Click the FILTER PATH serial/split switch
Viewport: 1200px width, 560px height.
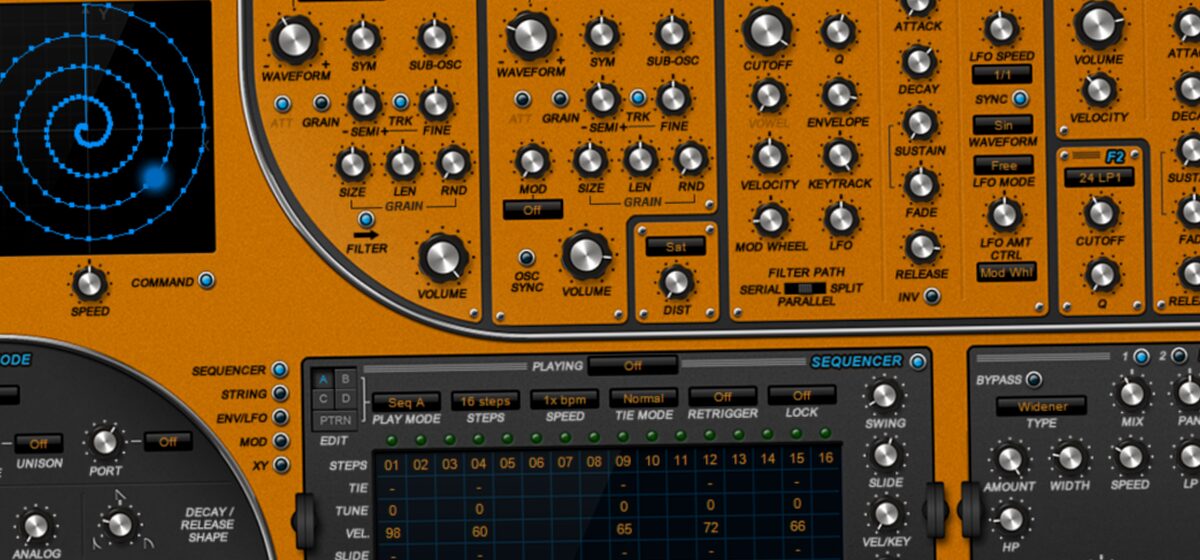click(806, 289)
